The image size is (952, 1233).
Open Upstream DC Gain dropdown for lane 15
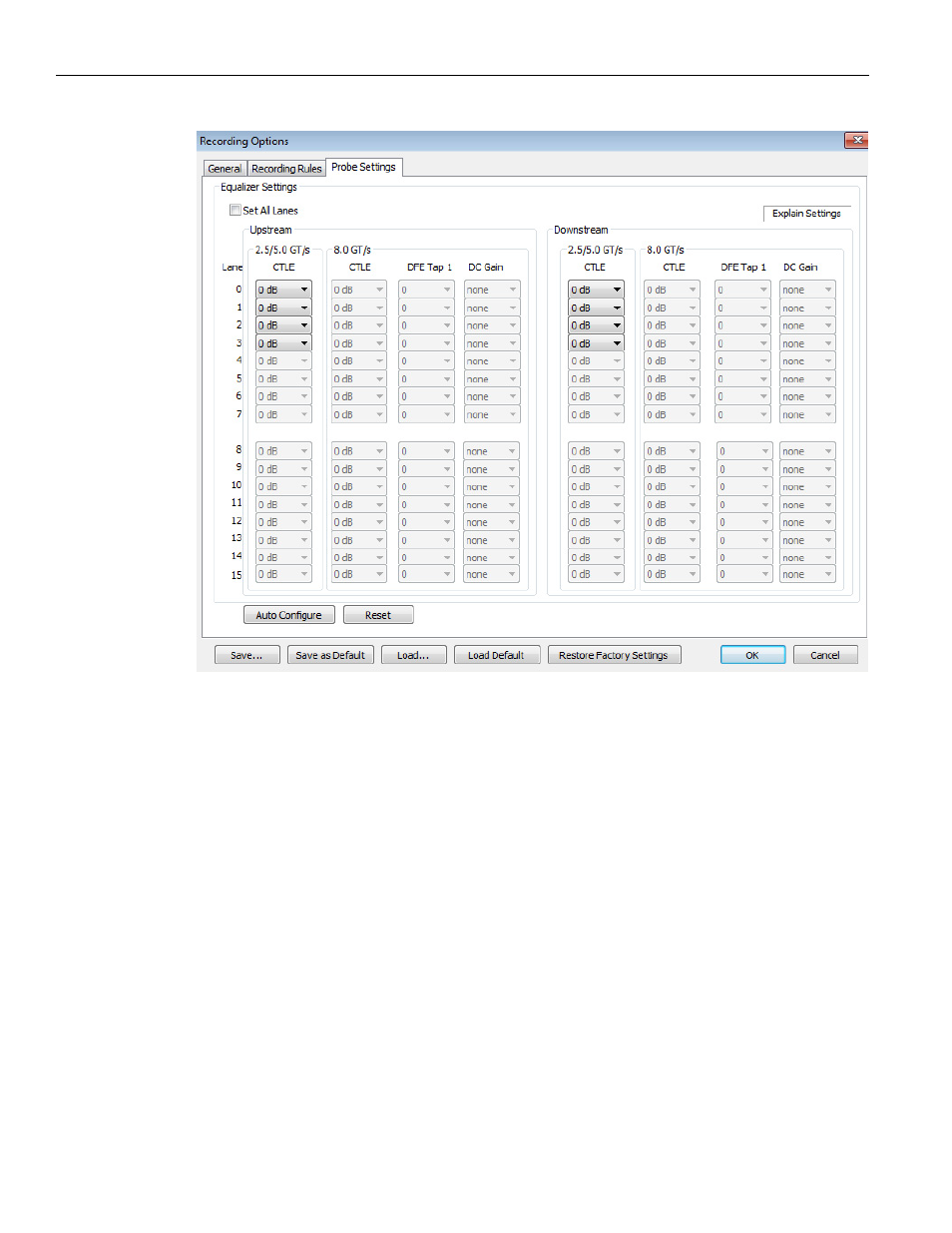492,574
